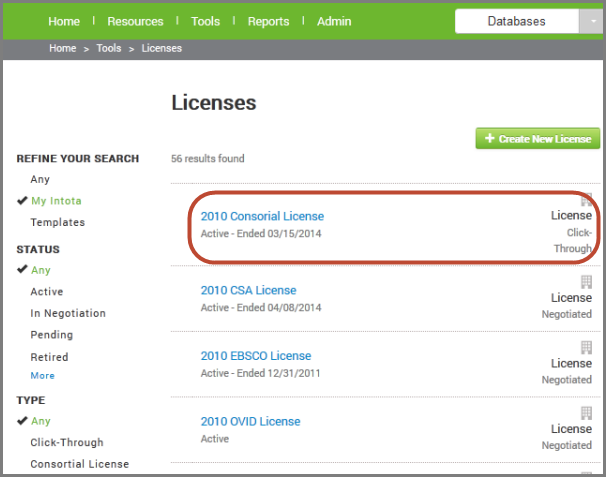The width and height of the screenshot is (606, 477).
Task: Open the 2010 CSA License link
Action: pyautogui.click(x=249, y=290)
